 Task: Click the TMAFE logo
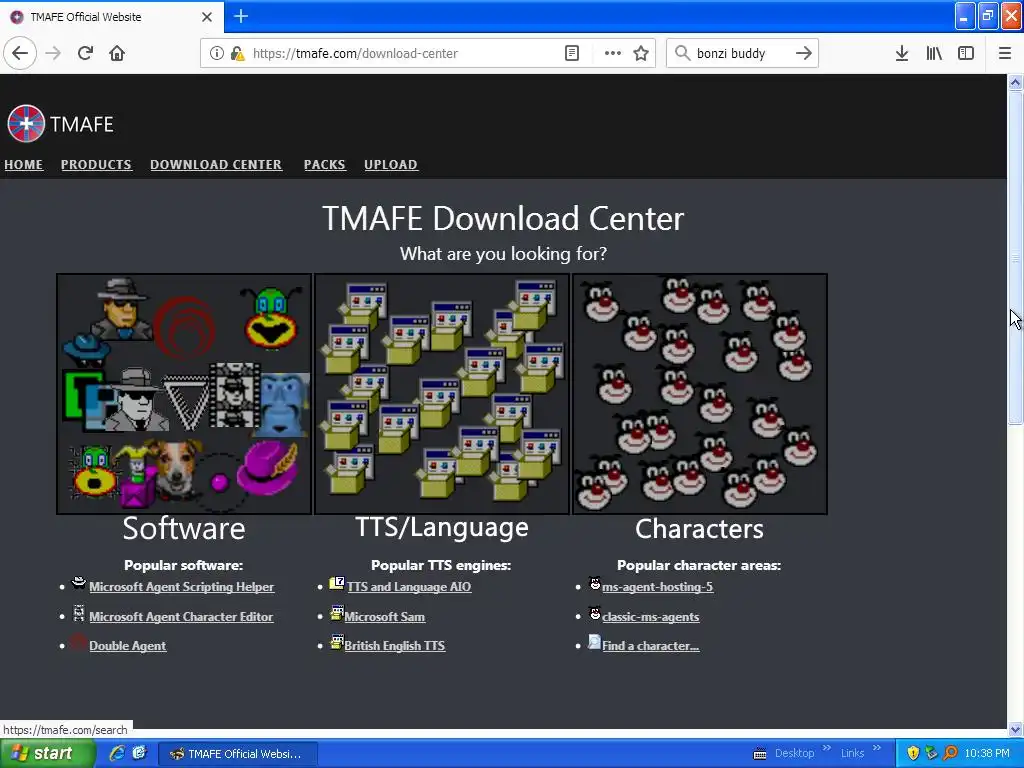click(x=60, y=123)
